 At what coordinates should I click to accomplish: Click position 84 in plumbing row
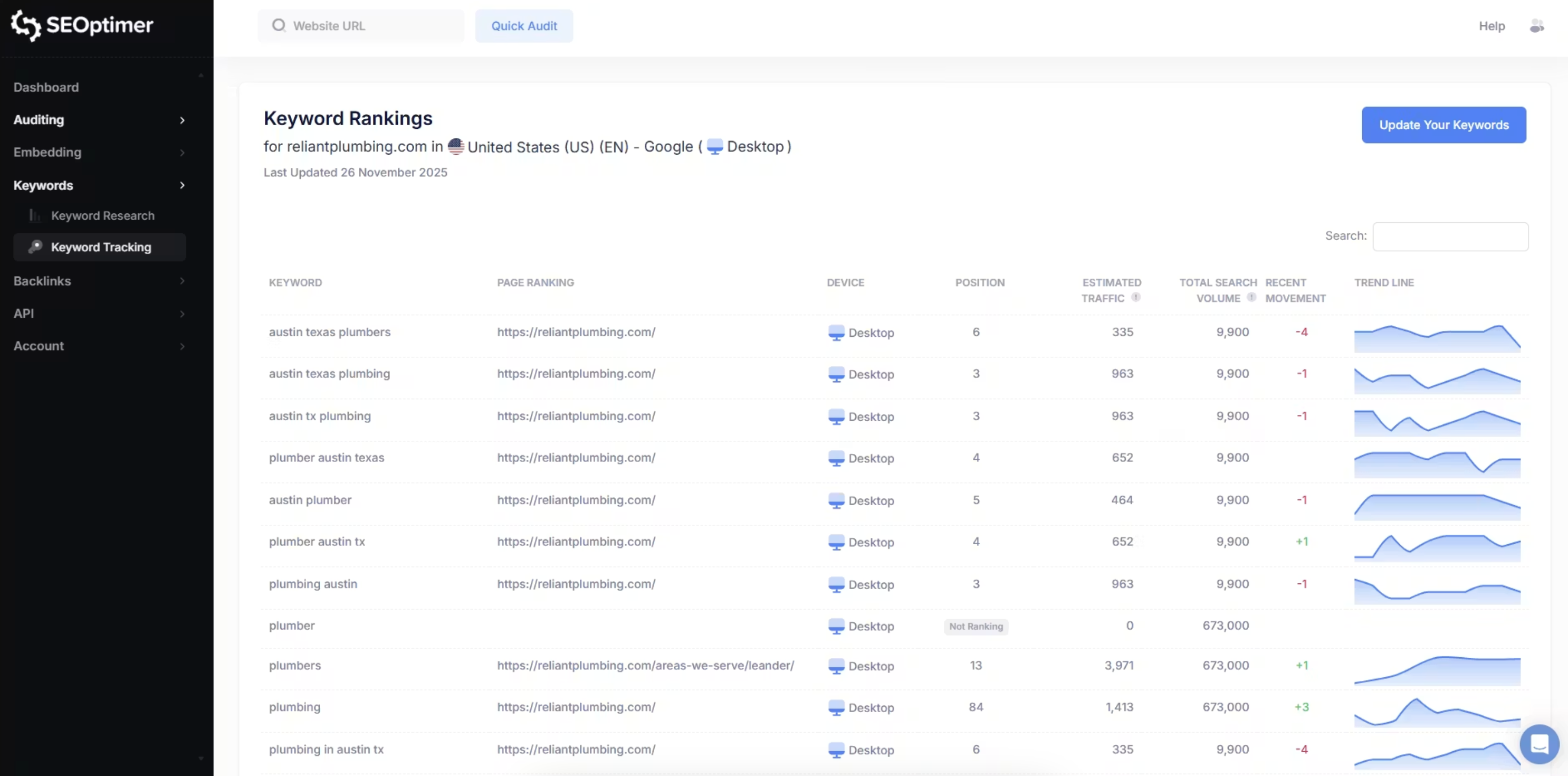coord(976,706)
